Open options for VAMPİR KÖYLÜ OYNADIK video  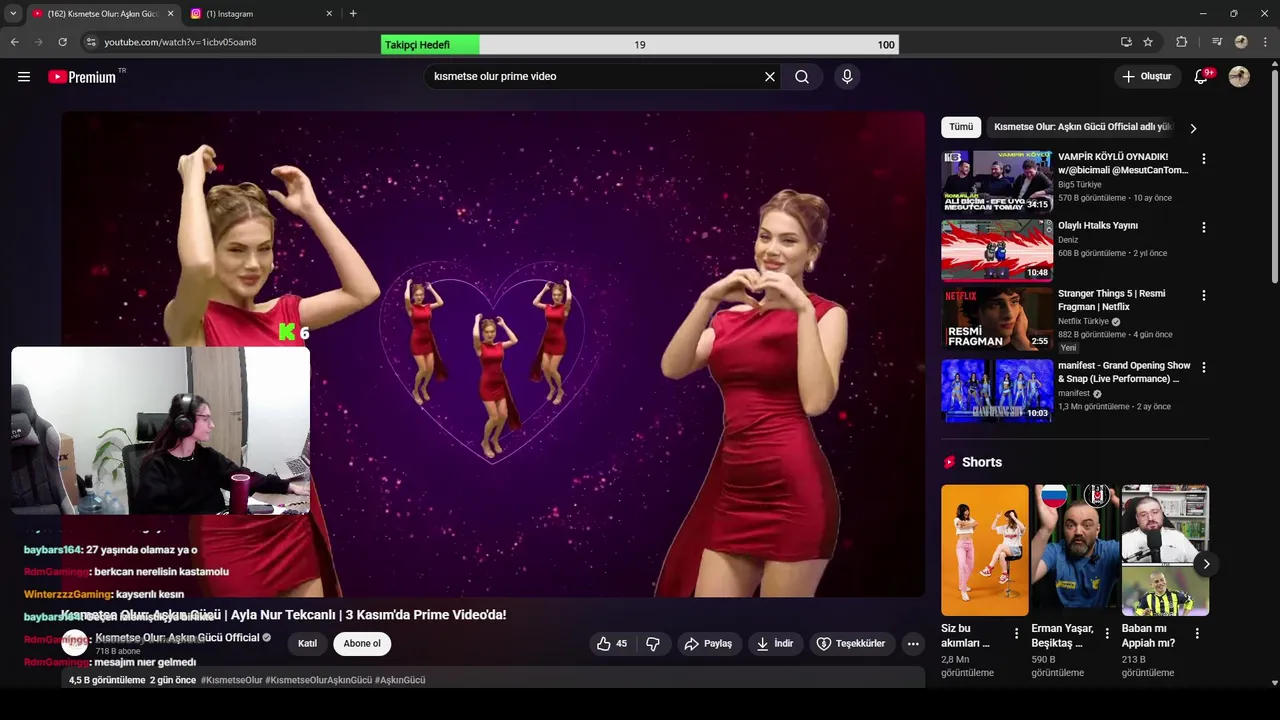coord(1203,159)
